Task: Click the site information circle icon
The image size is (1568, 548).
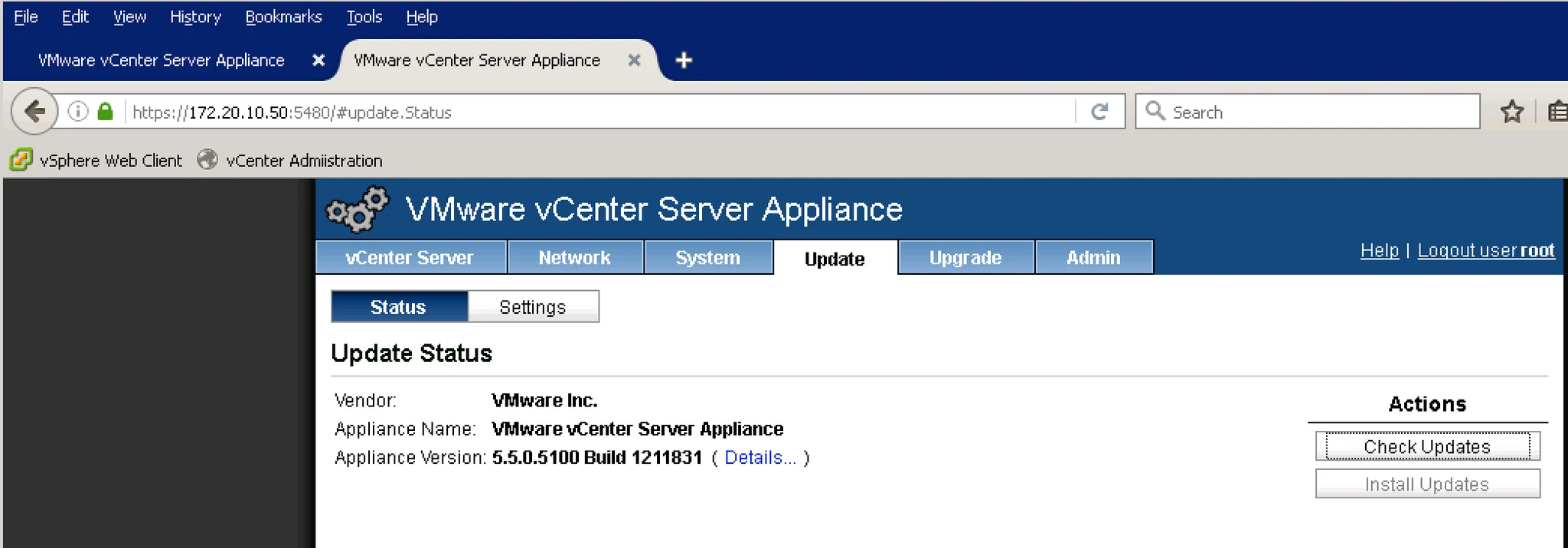Action: point(78,112)
